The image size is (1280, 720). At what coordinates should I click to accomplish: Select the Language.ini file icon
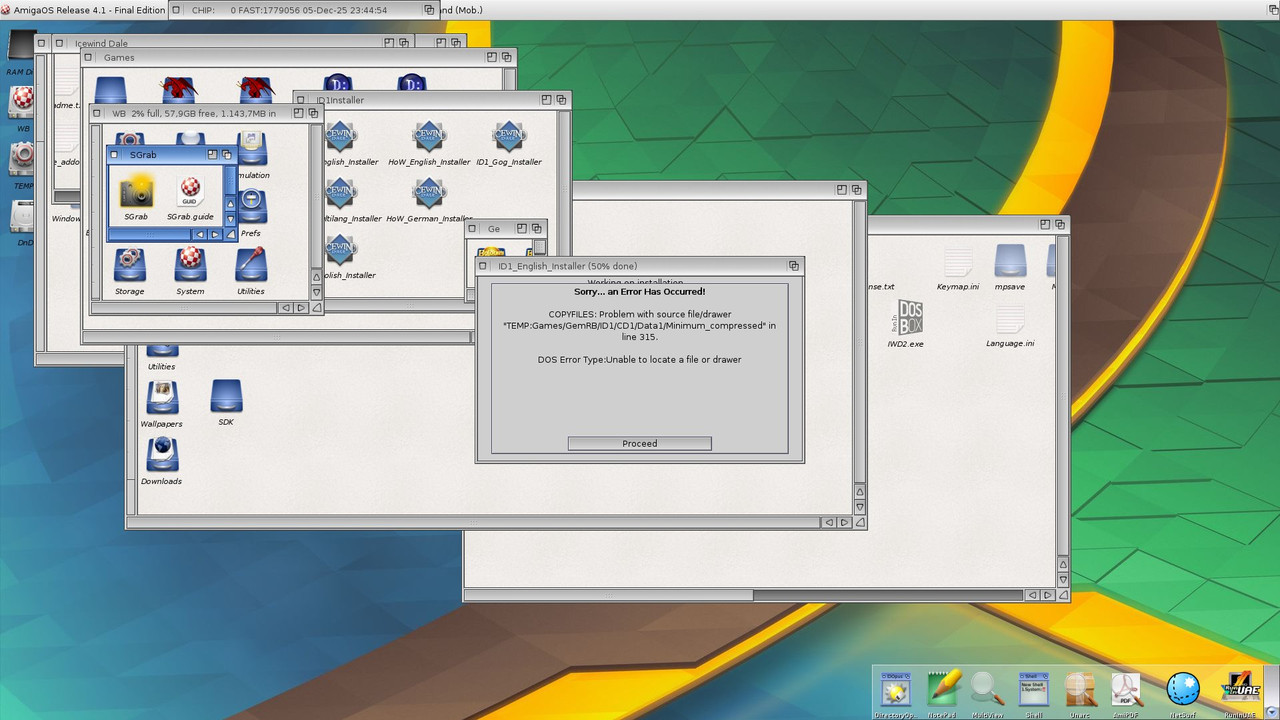(1010, 320)
